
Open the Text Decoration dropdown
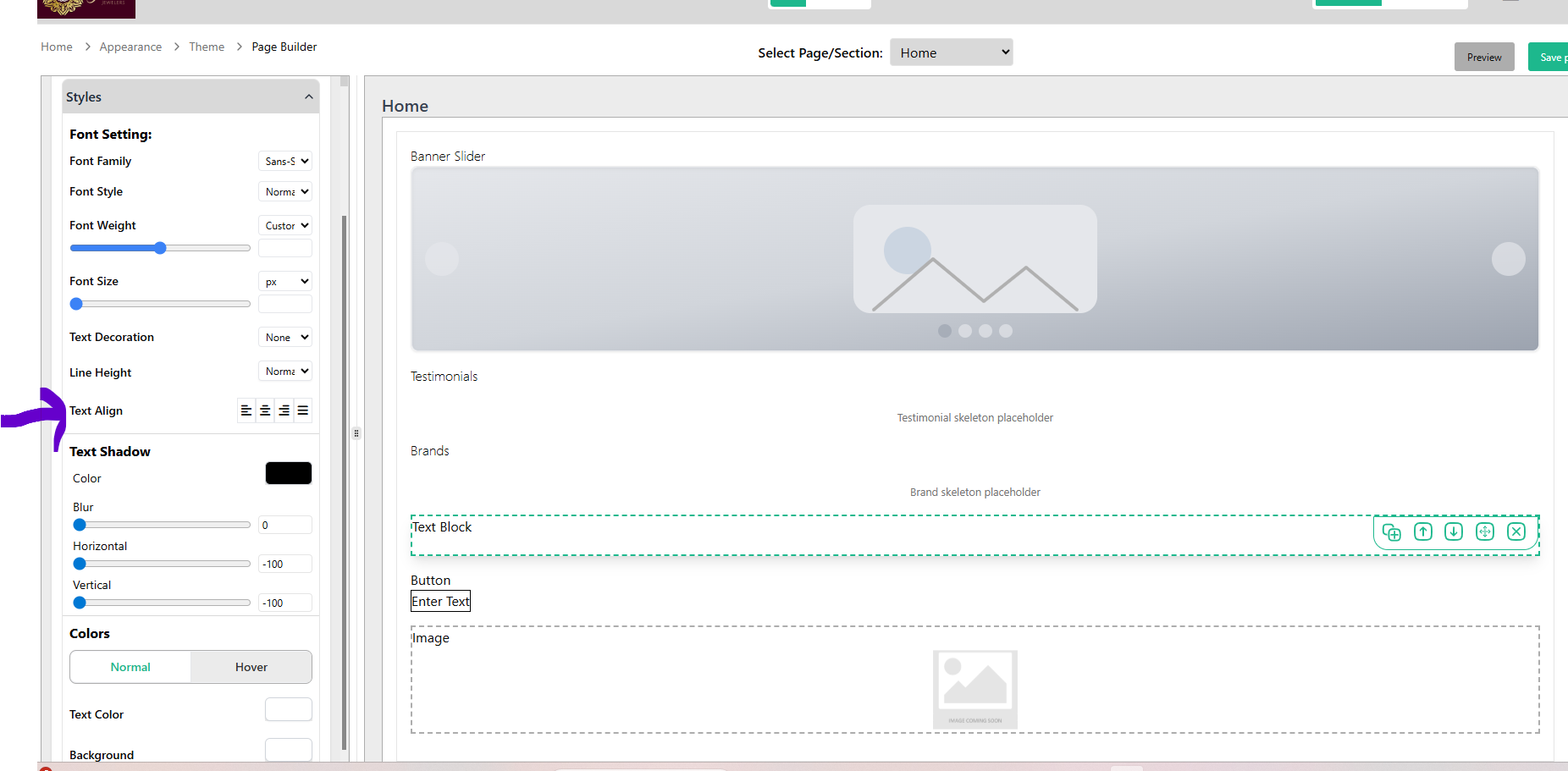(x=285, y=337)
